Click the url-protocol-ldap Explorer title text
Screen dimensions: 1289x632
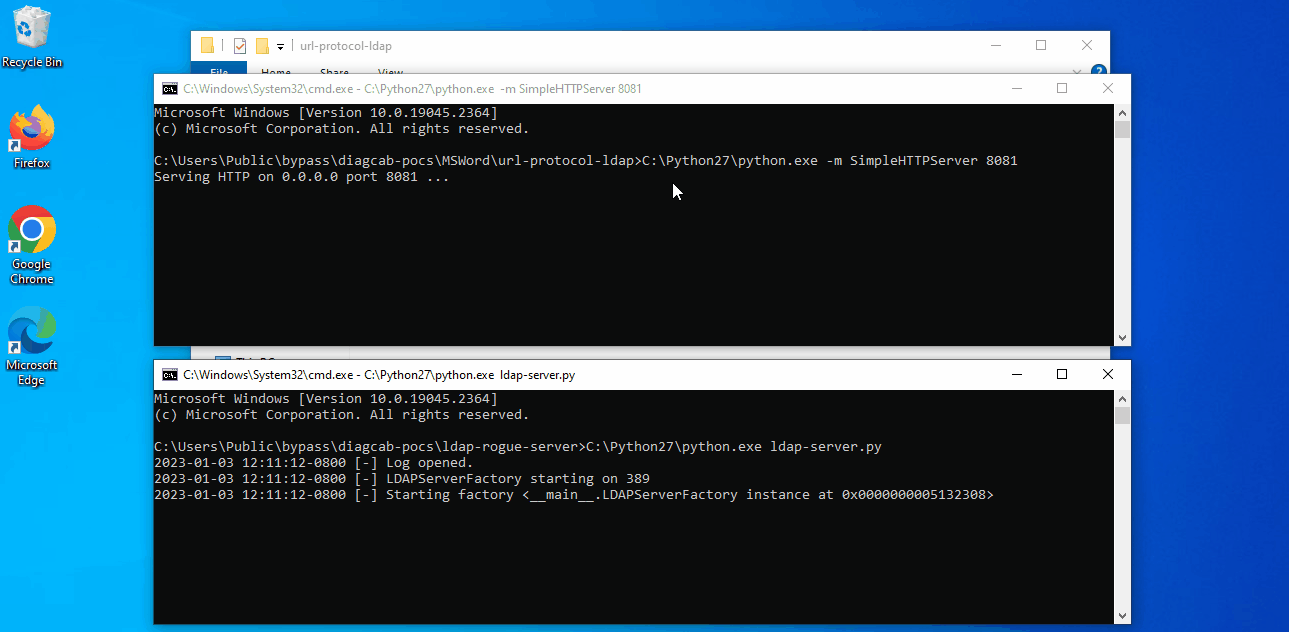click(346, 46)
